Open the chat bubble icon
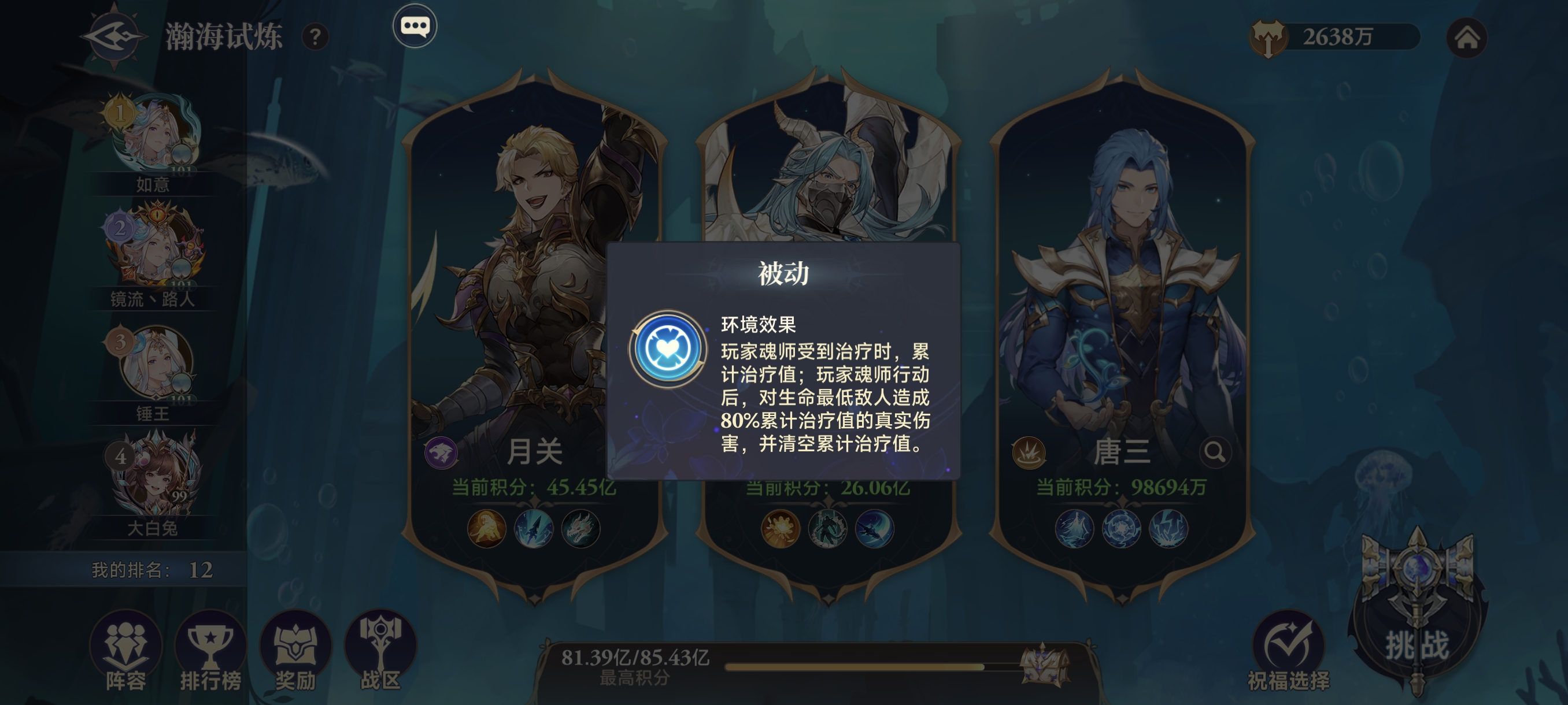The image size is (1568, 705). point(415,26)
